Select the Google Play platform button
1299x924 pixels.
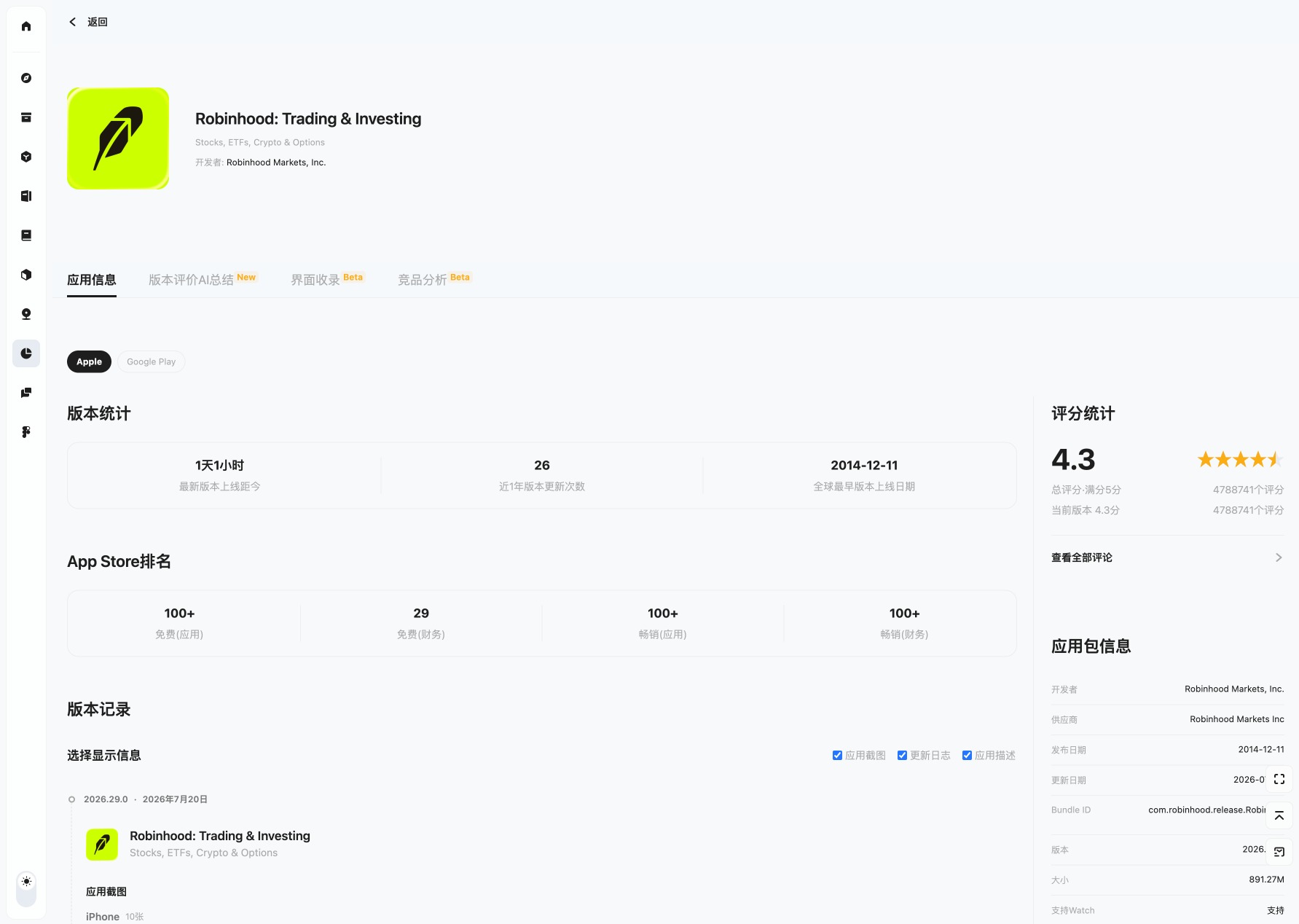(x=151, y=361)
